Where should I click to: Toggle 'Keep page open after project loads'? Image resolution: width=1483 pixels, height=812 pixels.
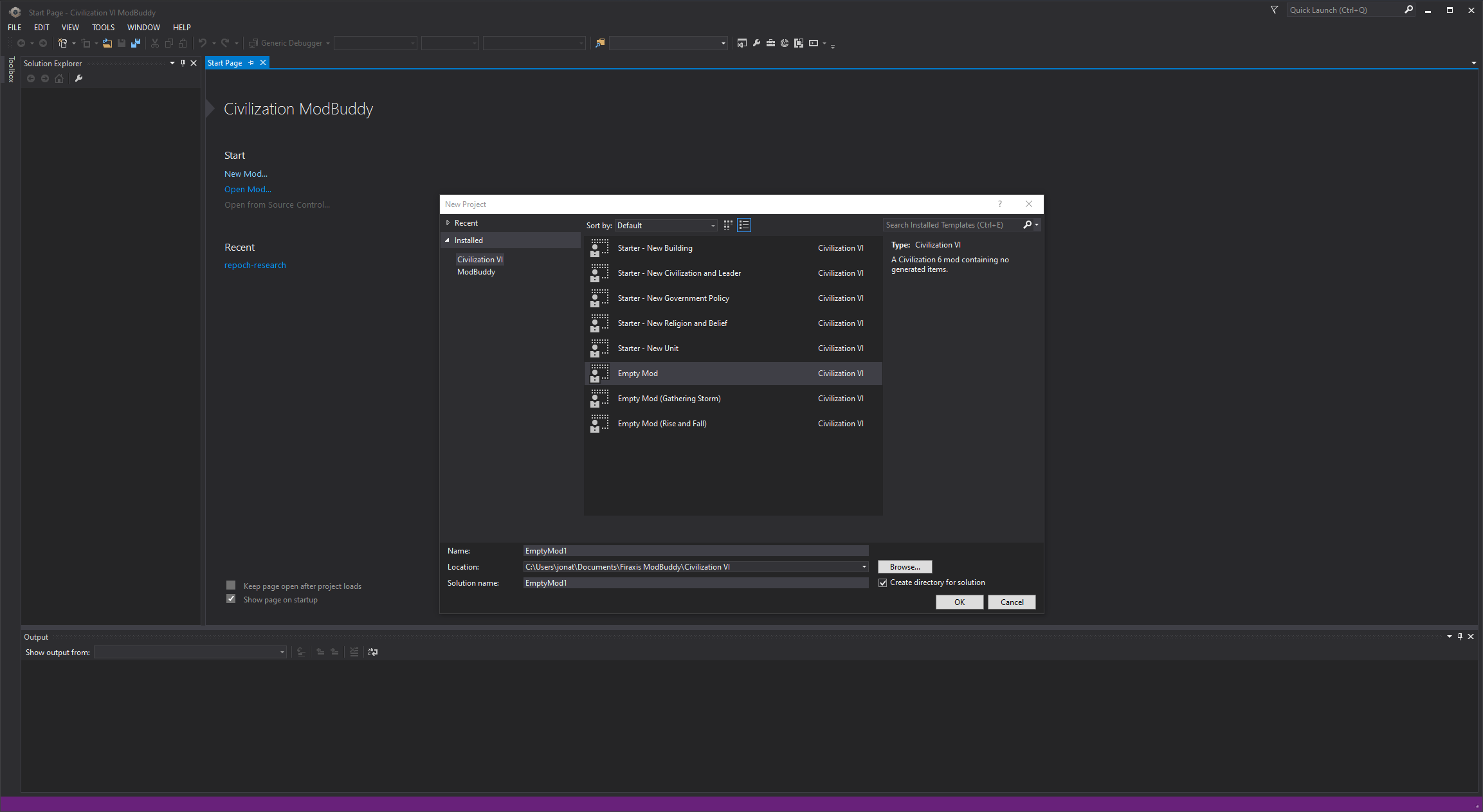tap(230, 585)
